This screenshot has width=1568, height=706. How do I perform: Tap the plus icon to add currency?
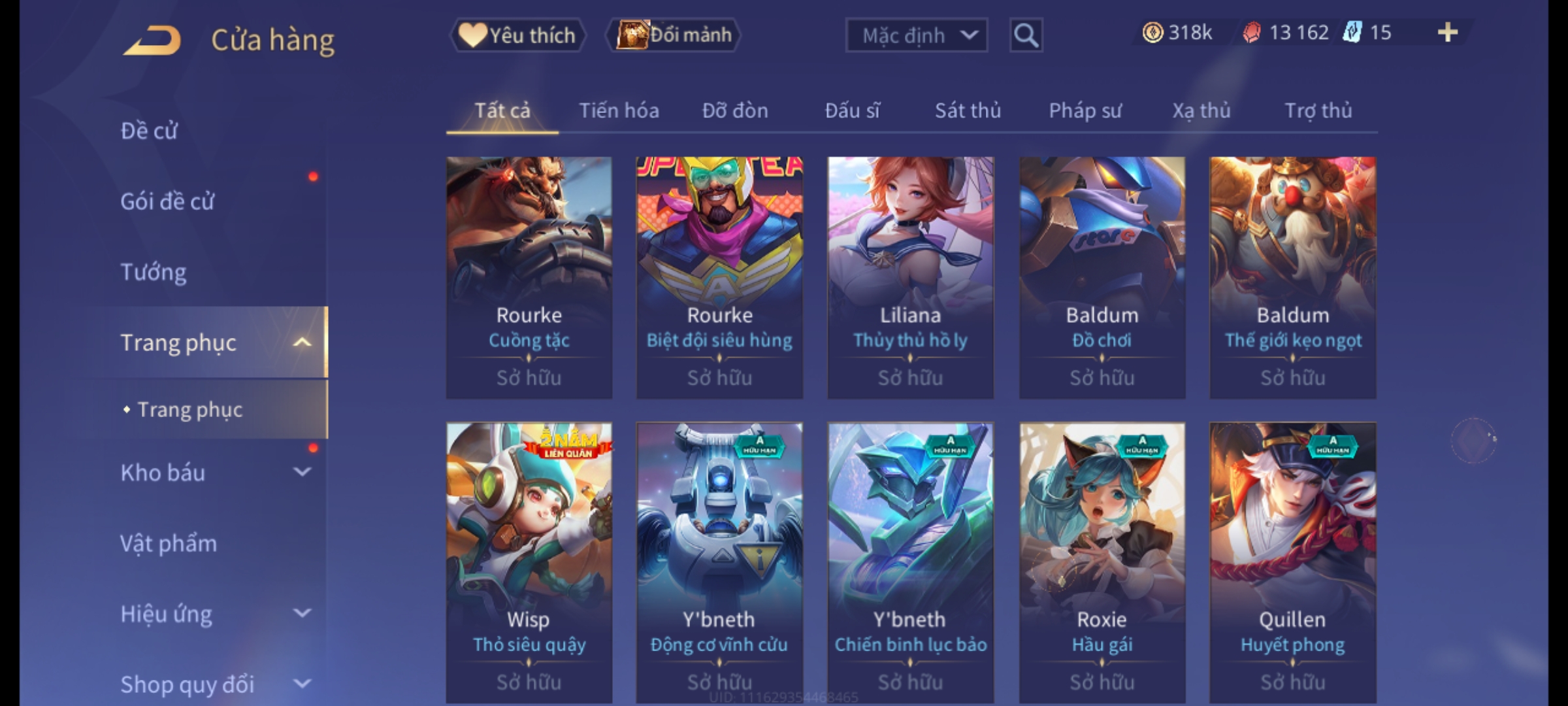[1448, 32]
